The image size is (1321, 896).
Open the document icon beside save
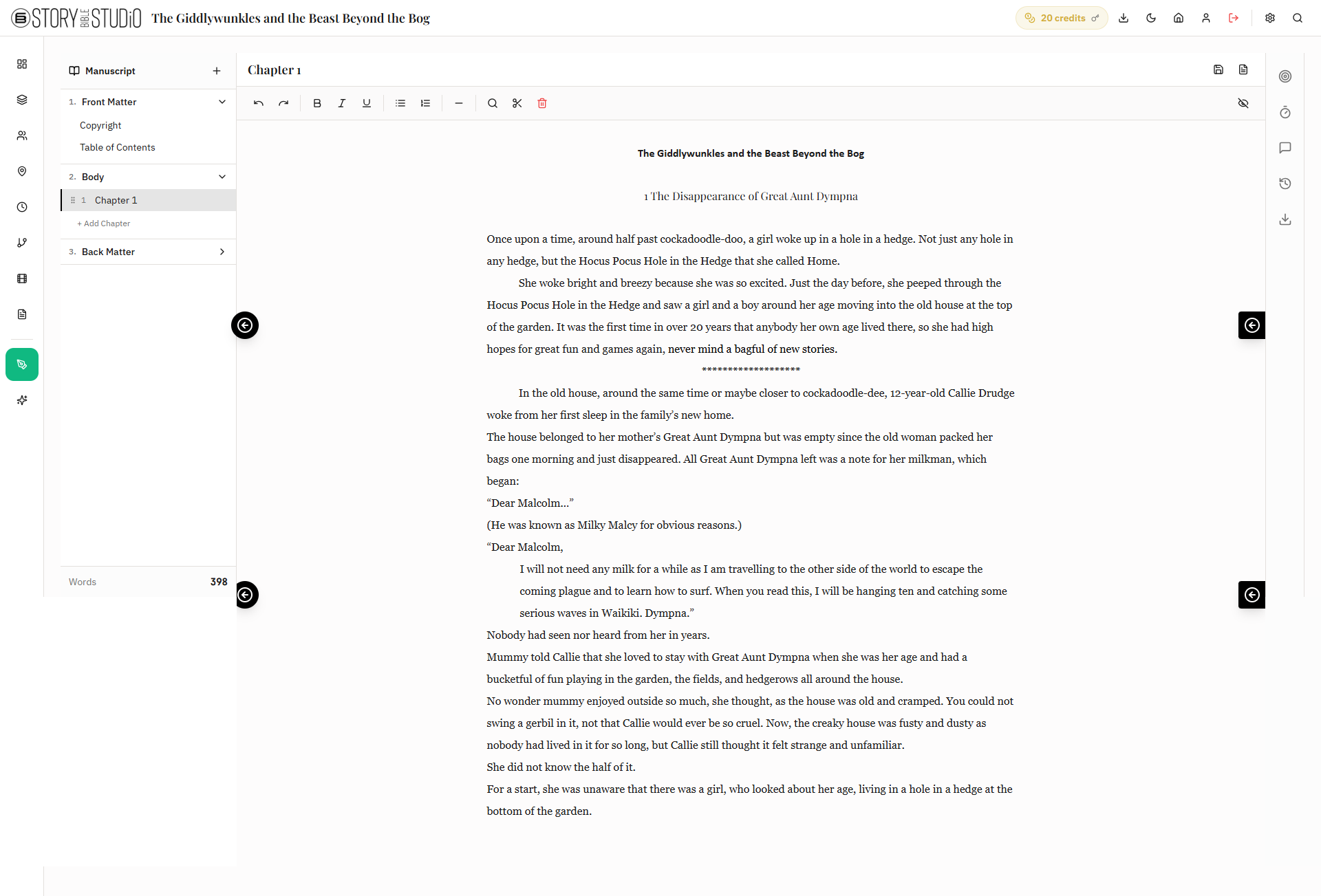tap(1243, 69)
